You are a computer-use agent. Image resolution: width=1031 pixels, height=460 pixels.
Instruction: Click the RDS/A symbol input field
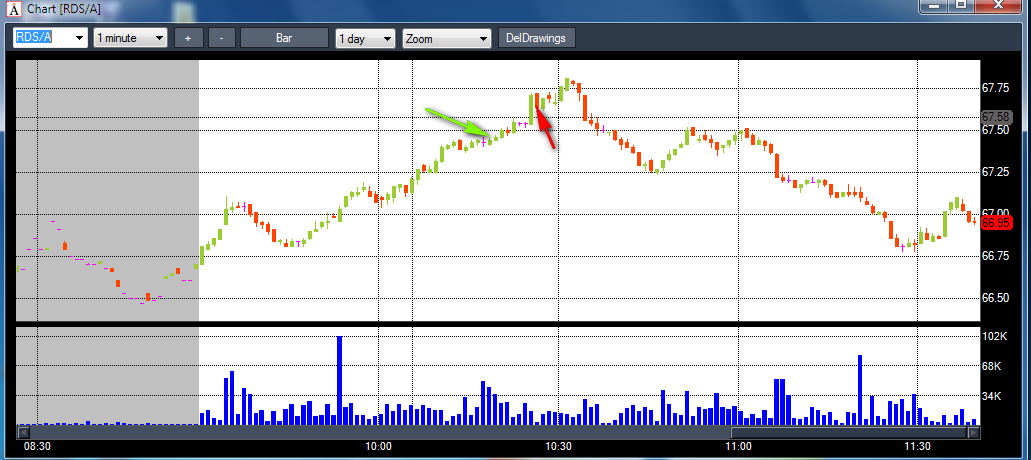click(44, 37)
